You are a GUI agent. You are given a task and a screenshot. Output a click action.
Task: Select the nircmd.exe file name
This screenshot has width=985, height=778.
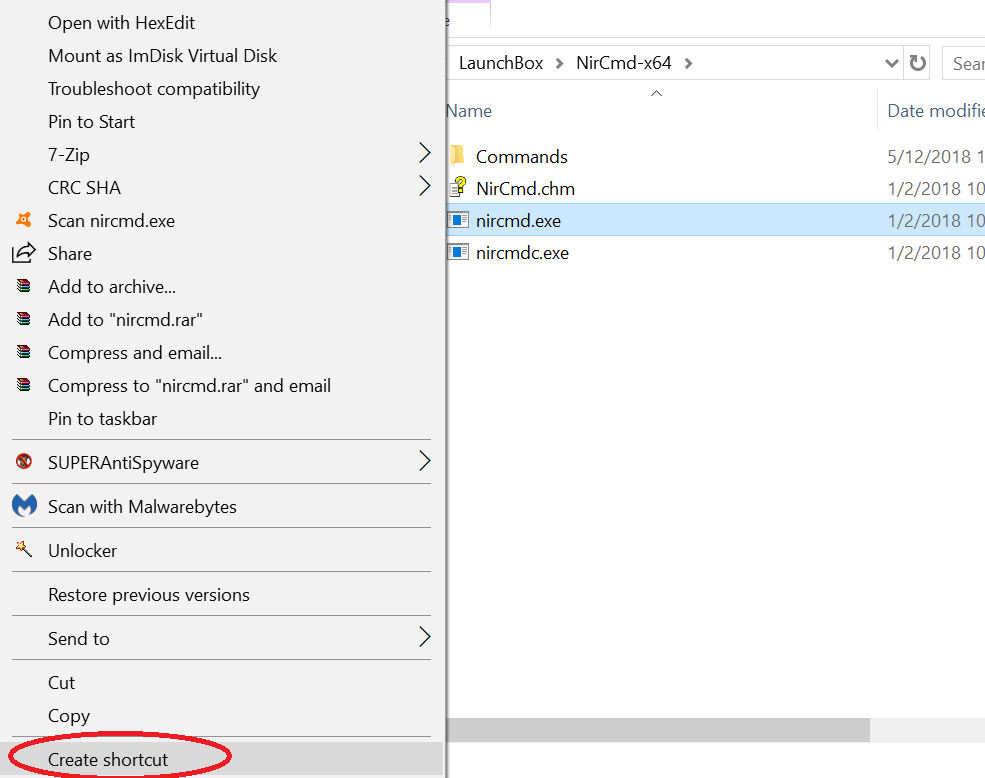[x=518, y=221]
